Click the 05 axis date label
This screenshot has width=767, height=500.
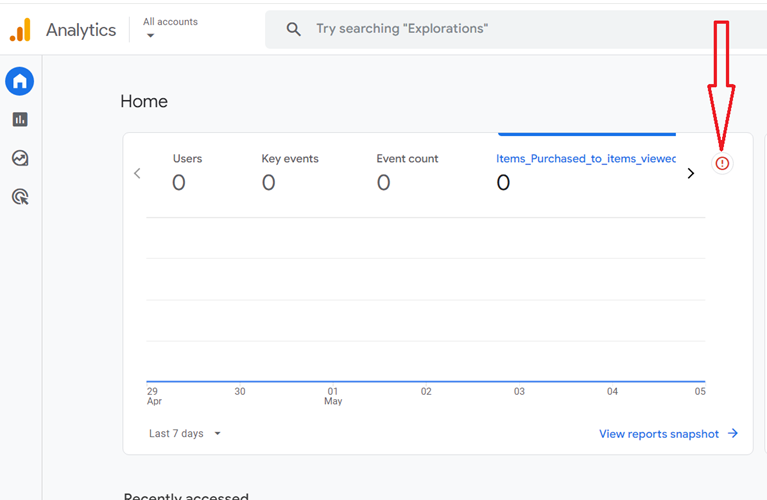700,391
